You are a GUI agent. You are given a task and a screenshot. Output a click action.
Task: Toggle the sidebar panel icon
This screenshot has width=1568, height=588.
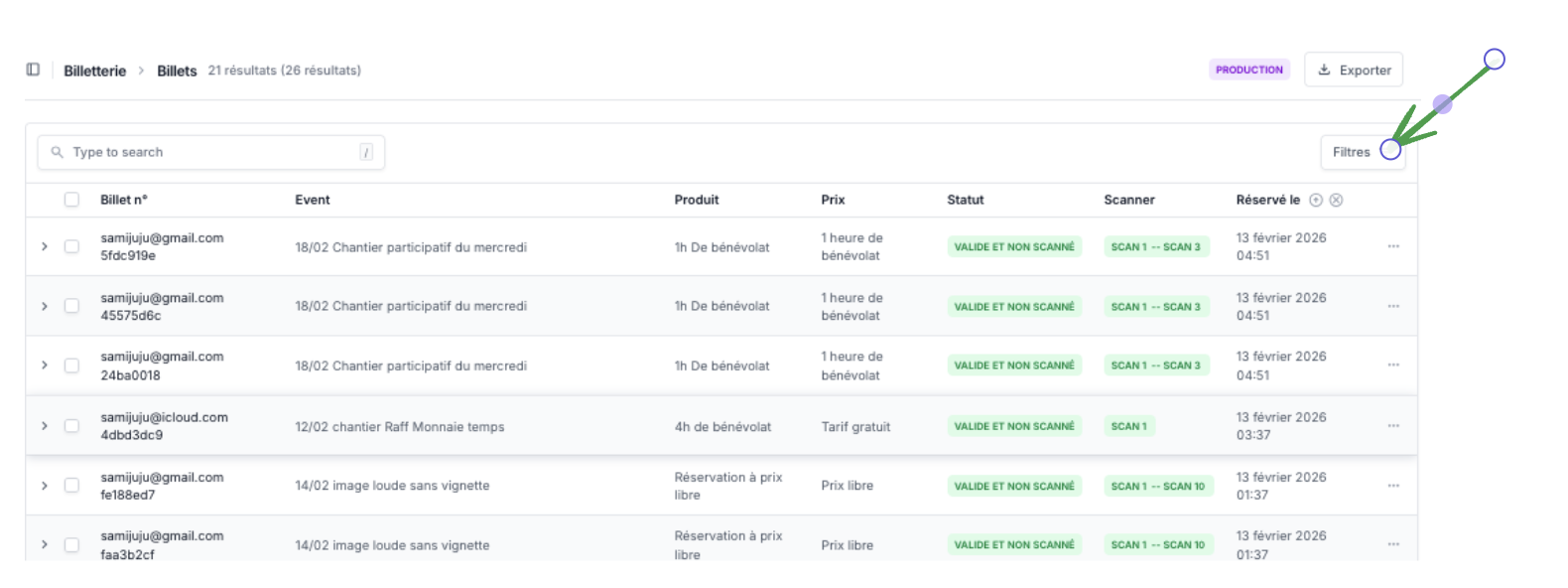click(x=33, y=70)
